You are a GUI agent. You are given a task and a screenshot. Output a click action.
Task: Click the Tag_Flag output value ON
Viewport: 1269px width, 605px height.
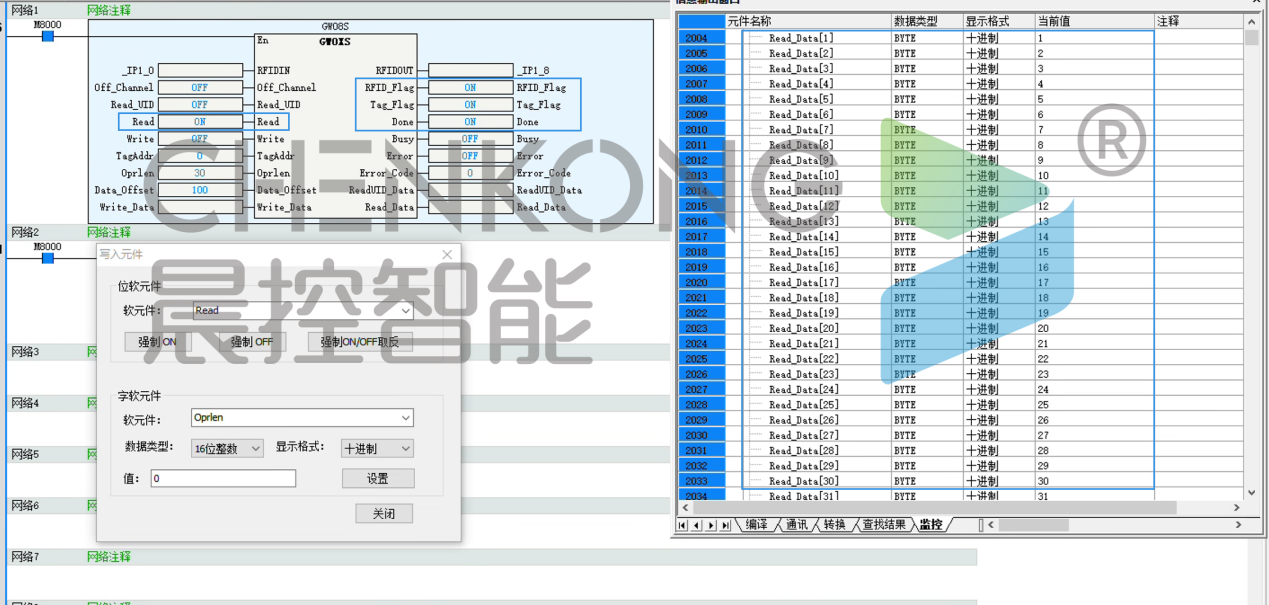click(470, 105)
